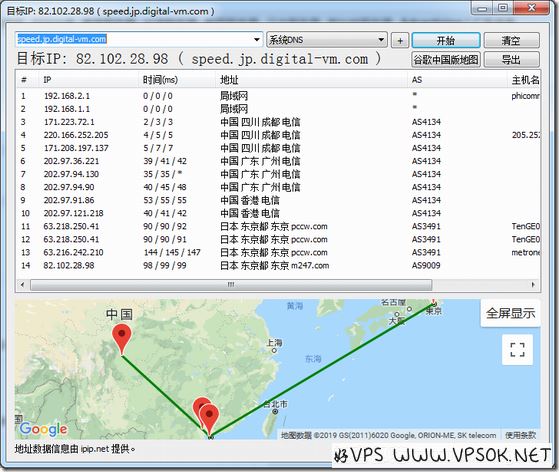Minimize the window
Image resolution: width=559 pixels, height=472 pixels.
(x=482, y=8)
